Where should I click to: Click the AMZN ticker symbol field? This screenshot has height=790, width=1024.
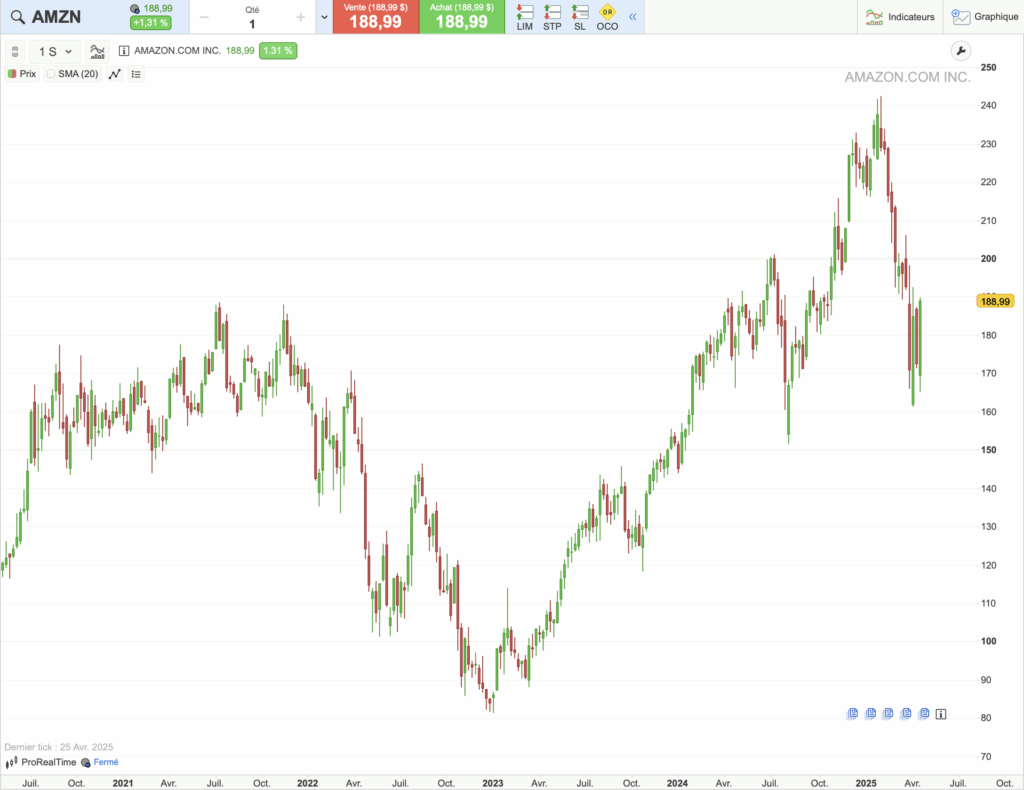coord(56,17)
